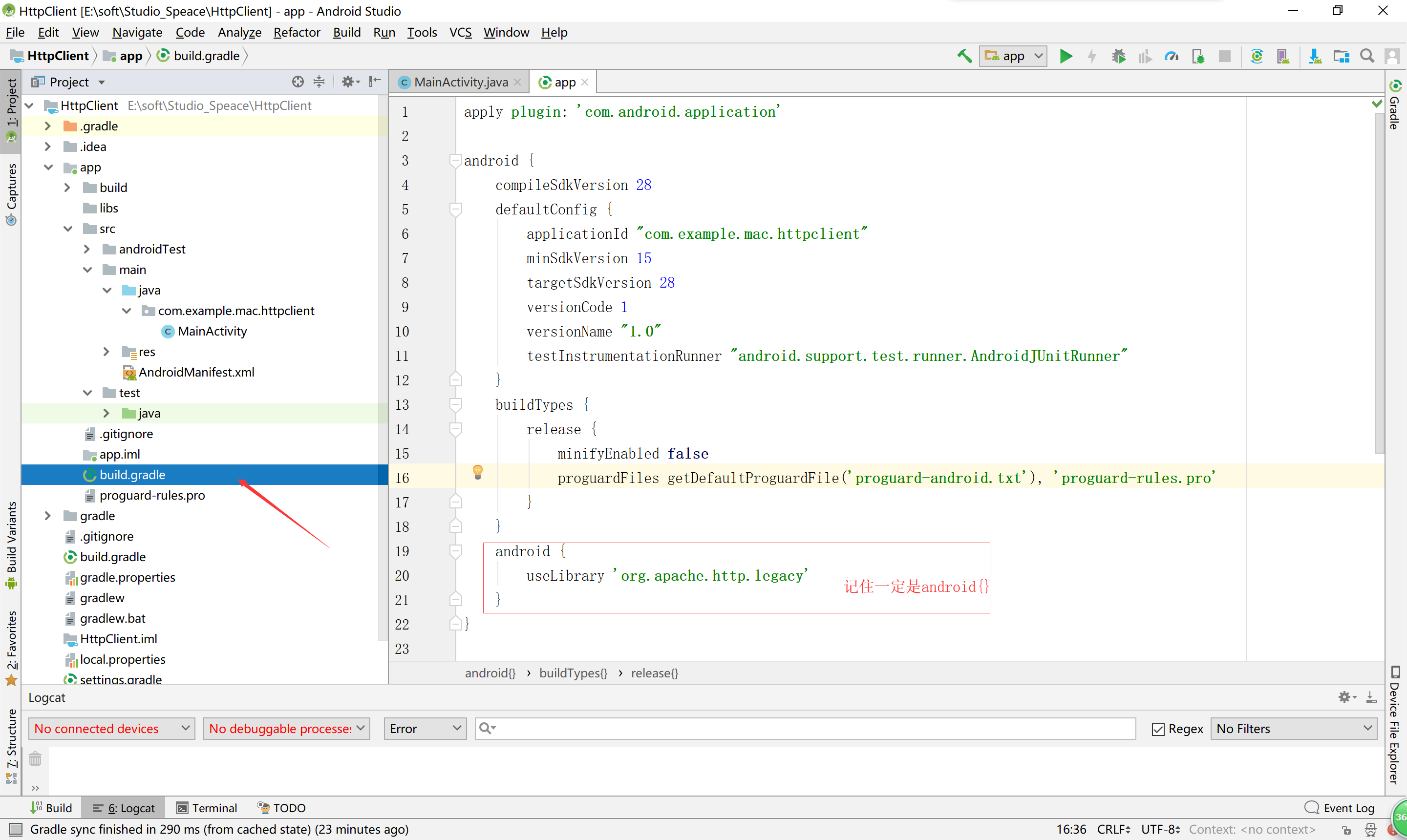Sync Project with Gradle Files icon
1407x840 pixels.
(1257, 56)
